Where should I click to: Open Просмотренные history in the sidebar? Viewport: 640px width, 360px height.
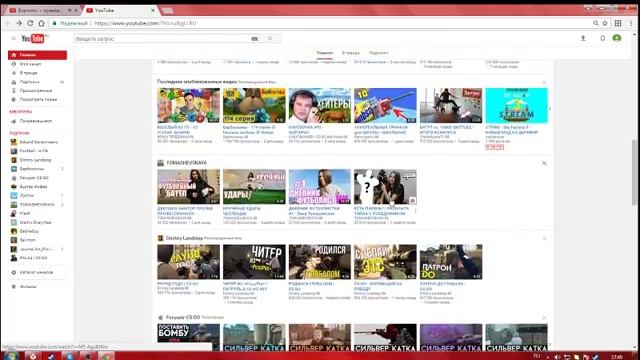(x=37, y=91)
